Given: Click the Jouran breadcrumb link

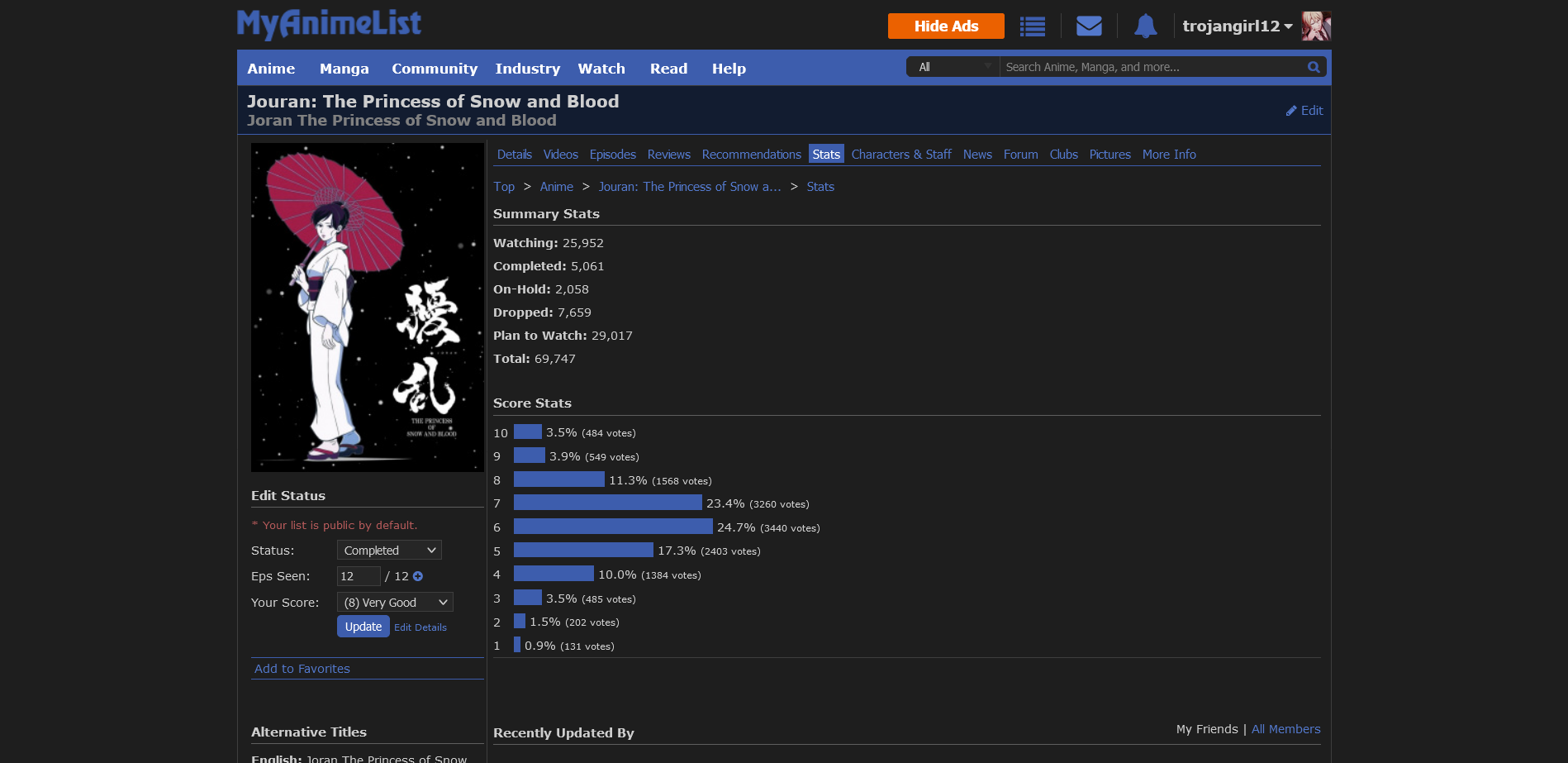Looking at the screenshot, I should click(x=690, y=187).
